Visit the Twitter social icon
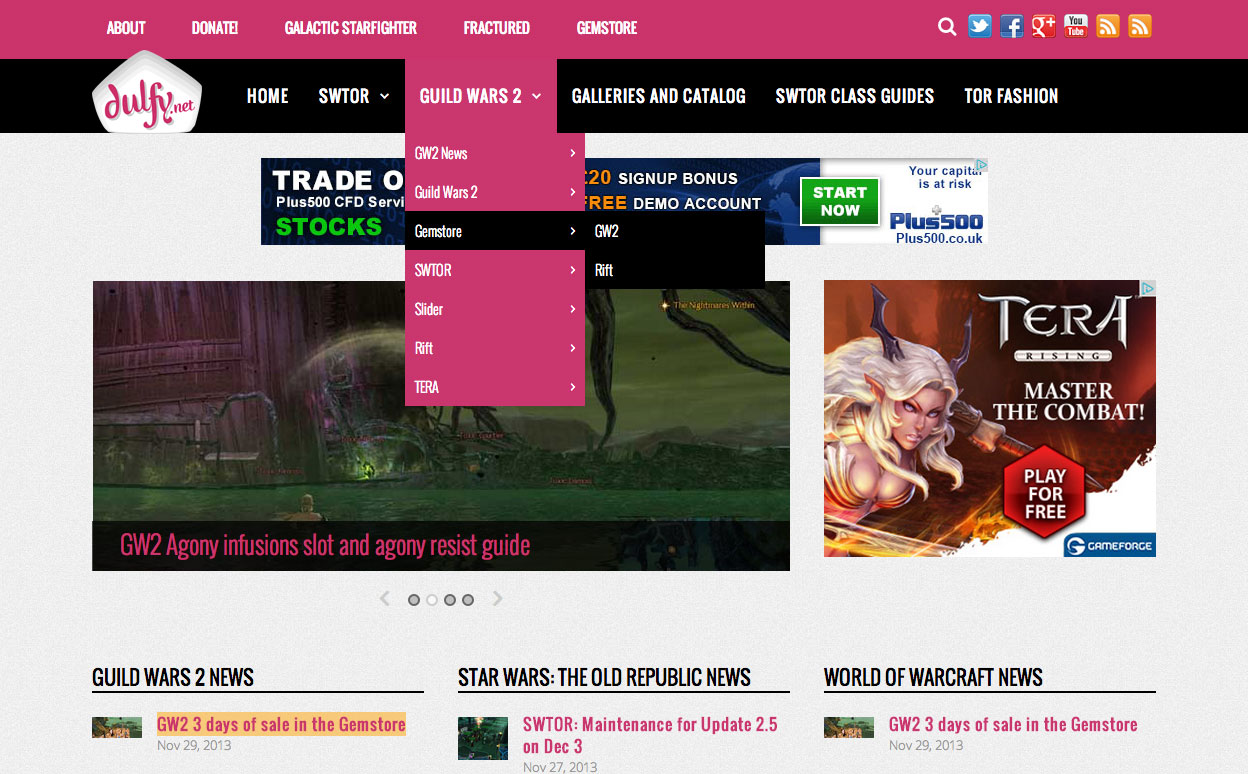1248x774 pixels. tap(980, 27)
